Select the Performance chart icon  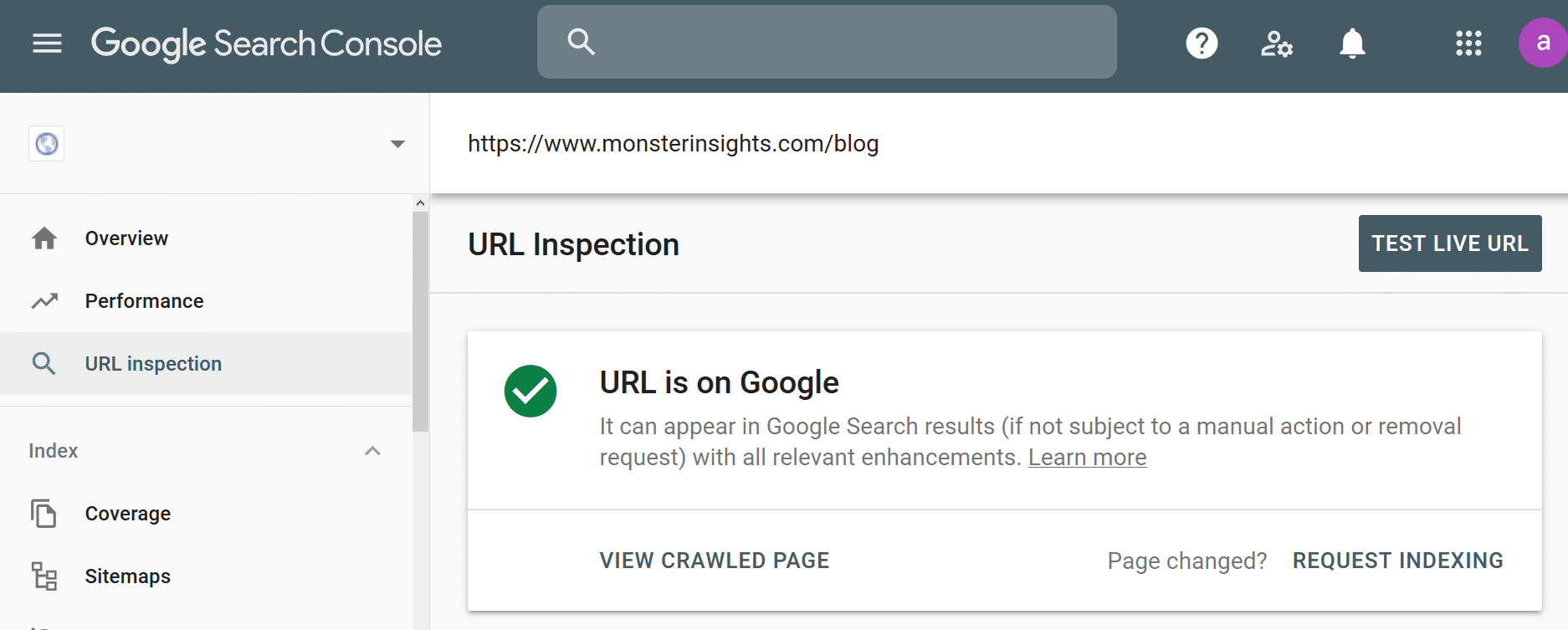pos(44,300)
